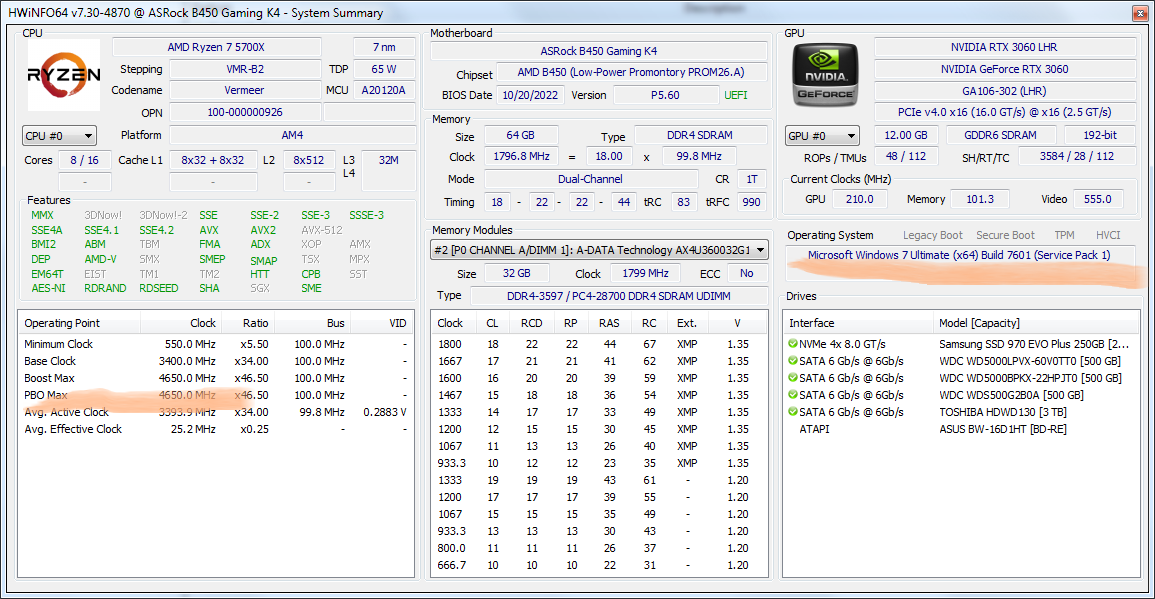Image resolution: width=1155 pixels, height=599 pixels.
Task: Click the AMD Ryzen logo image
Action: point(64,74)
